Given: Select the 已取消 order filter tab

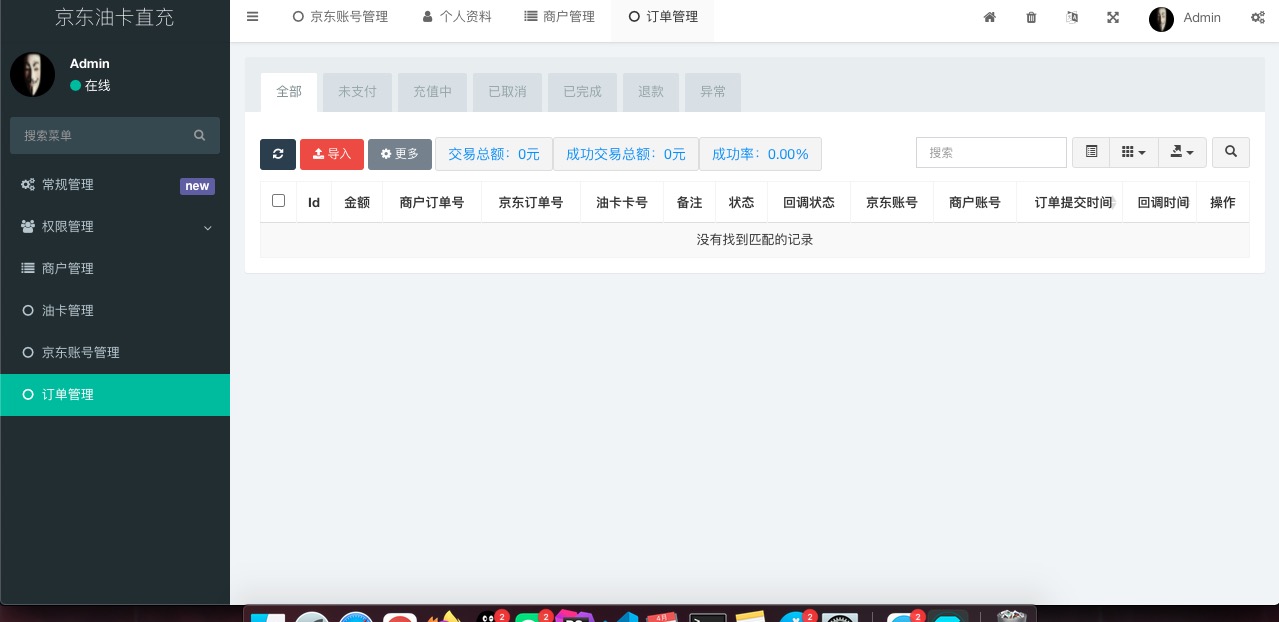Looking at the screenshot, I should (507, 92).
